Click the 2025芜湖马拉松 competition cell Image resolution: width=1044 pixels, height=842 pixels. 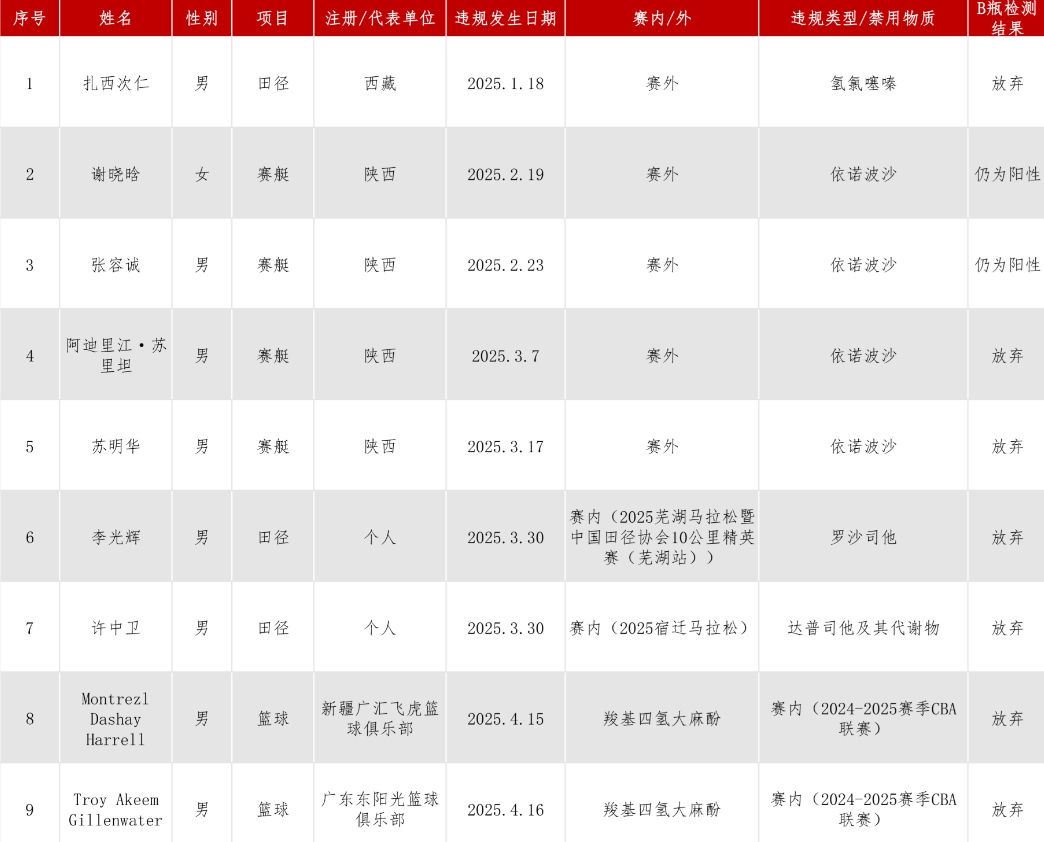point(662,537)
